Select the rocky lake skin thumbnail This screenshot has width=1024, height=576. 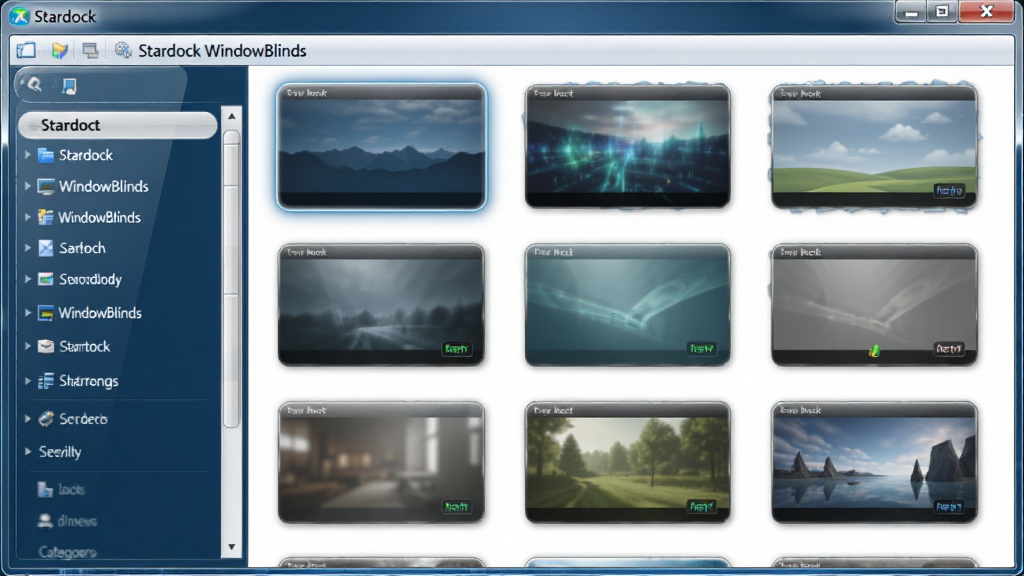(x=874, y=462)
